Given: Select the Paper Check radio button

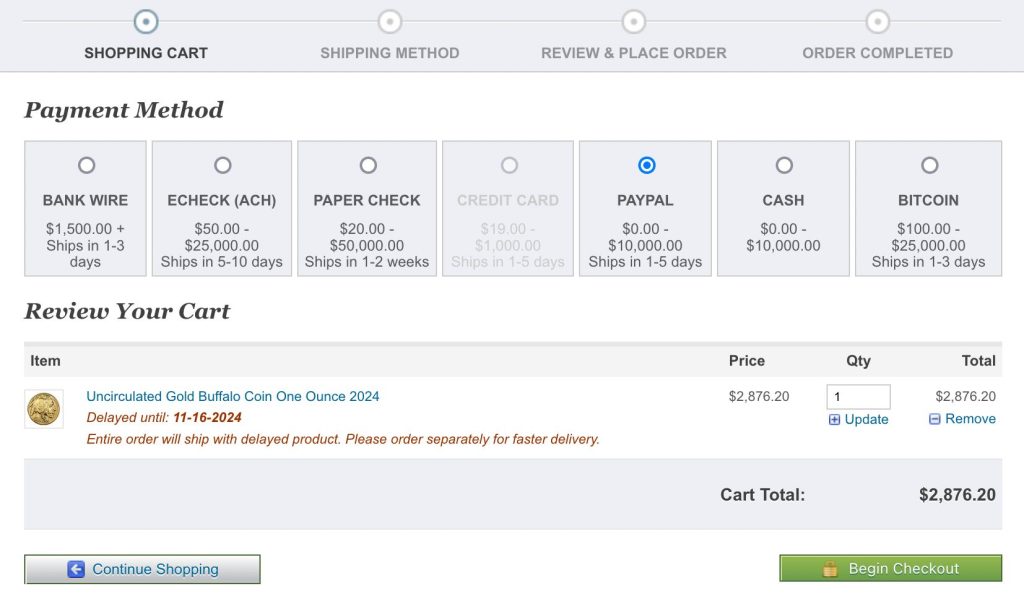Looking at the screenshot, I should coord(368,165).
